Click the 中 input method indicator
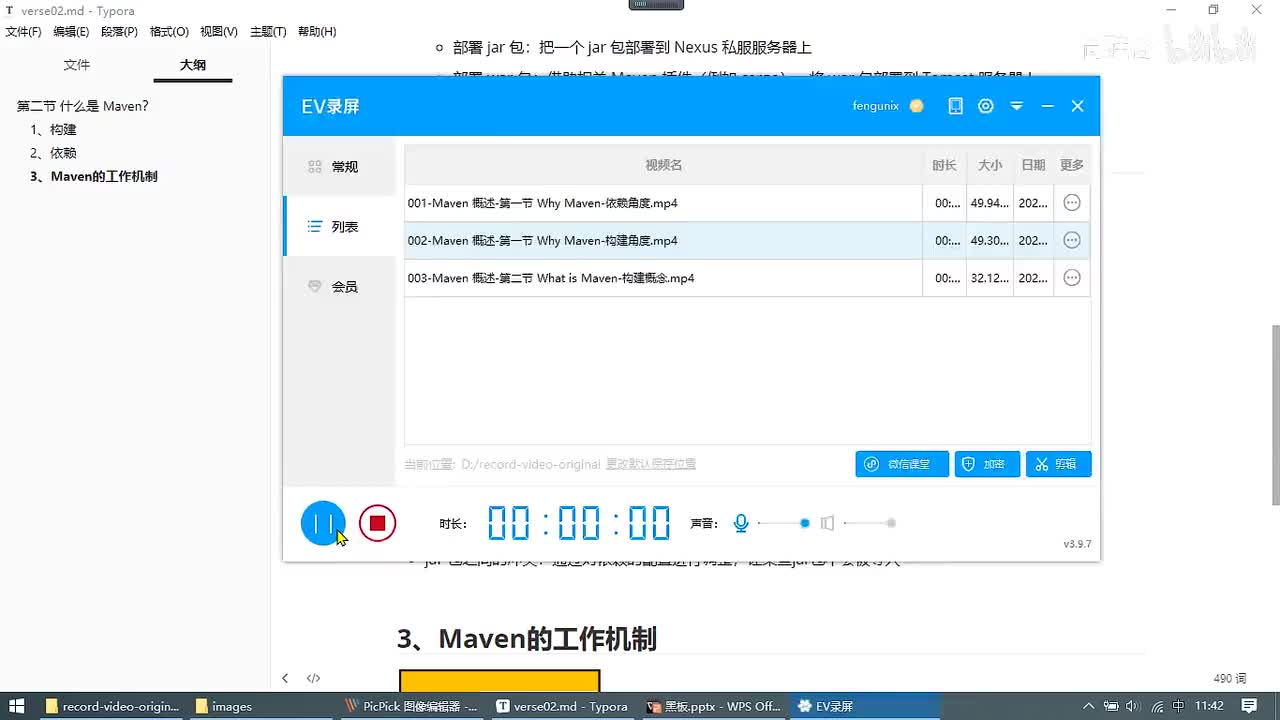Viewport: 1280px width, 720px height. 1179,706
